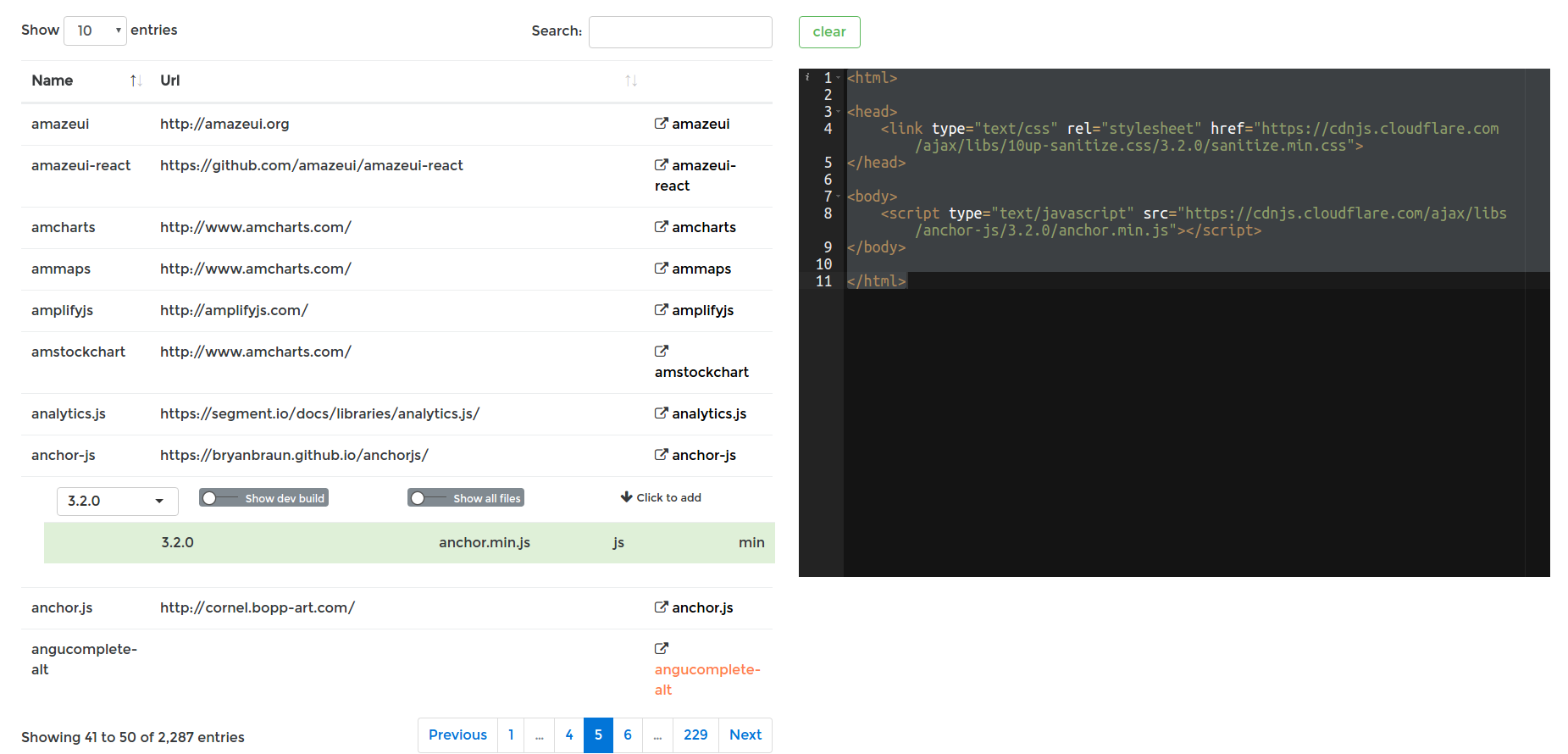Sort table by Name column arrows
Viewport: 1568px width, 754px height.
(136, 80)
